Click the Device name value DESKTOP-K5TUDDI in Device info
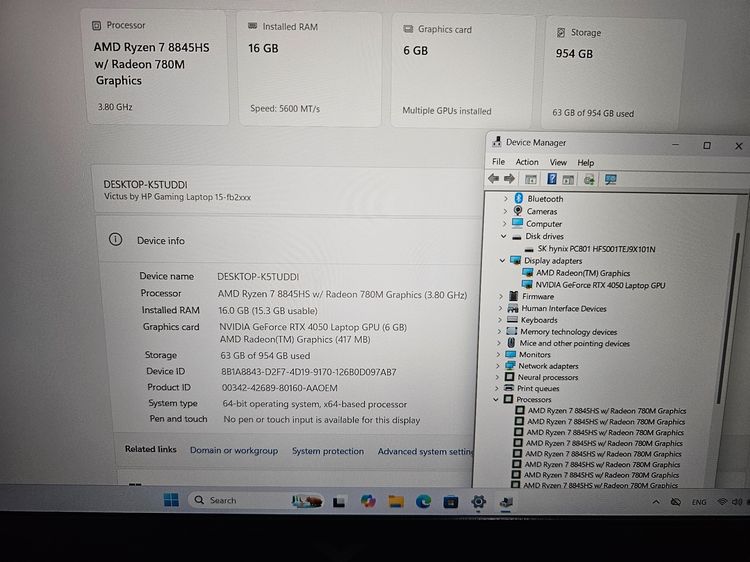This screenshot has height=562, width=750. pos(258,276)
